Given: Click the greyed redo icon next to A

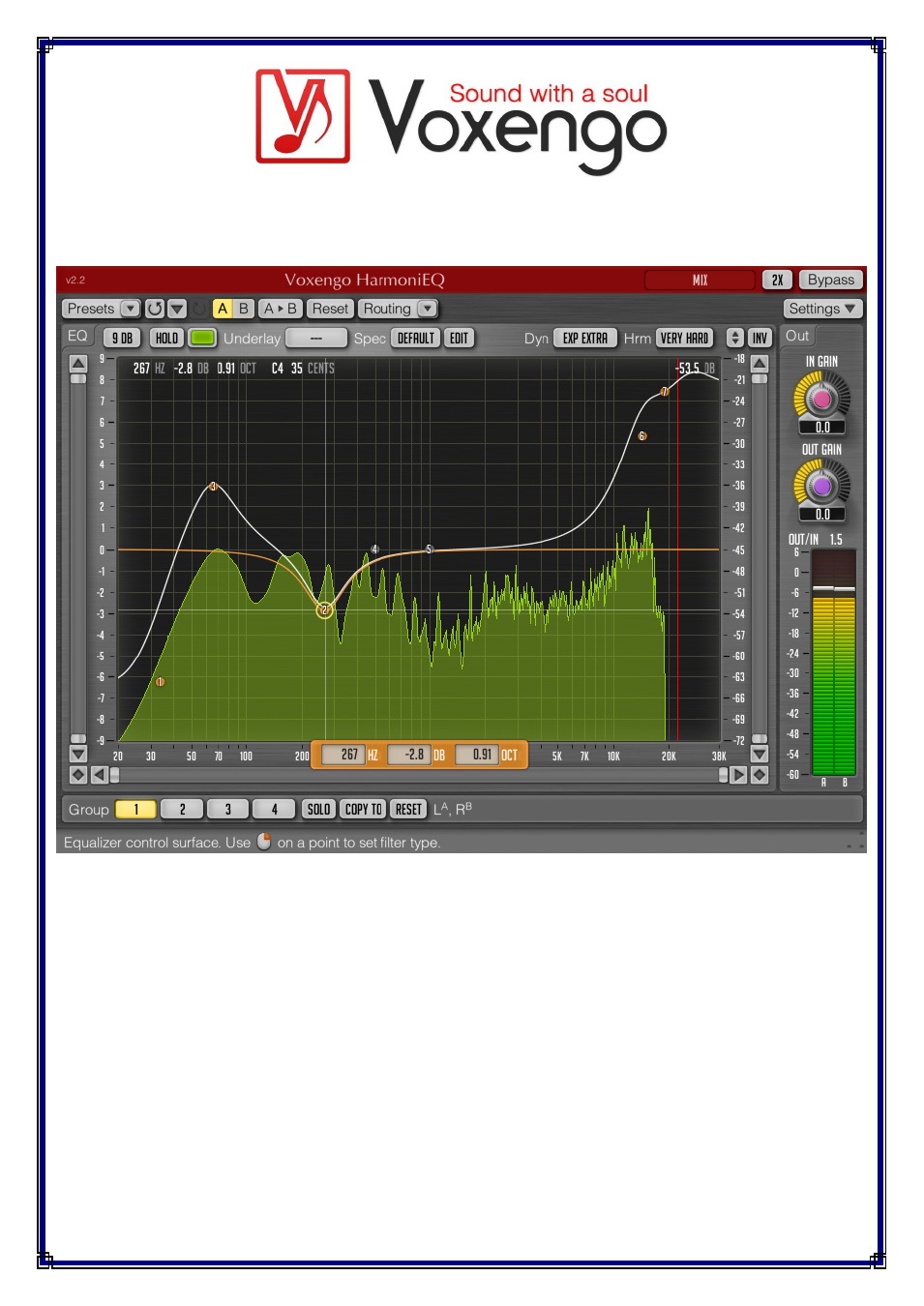Looking at the screenshot, I should click(199, 309).
